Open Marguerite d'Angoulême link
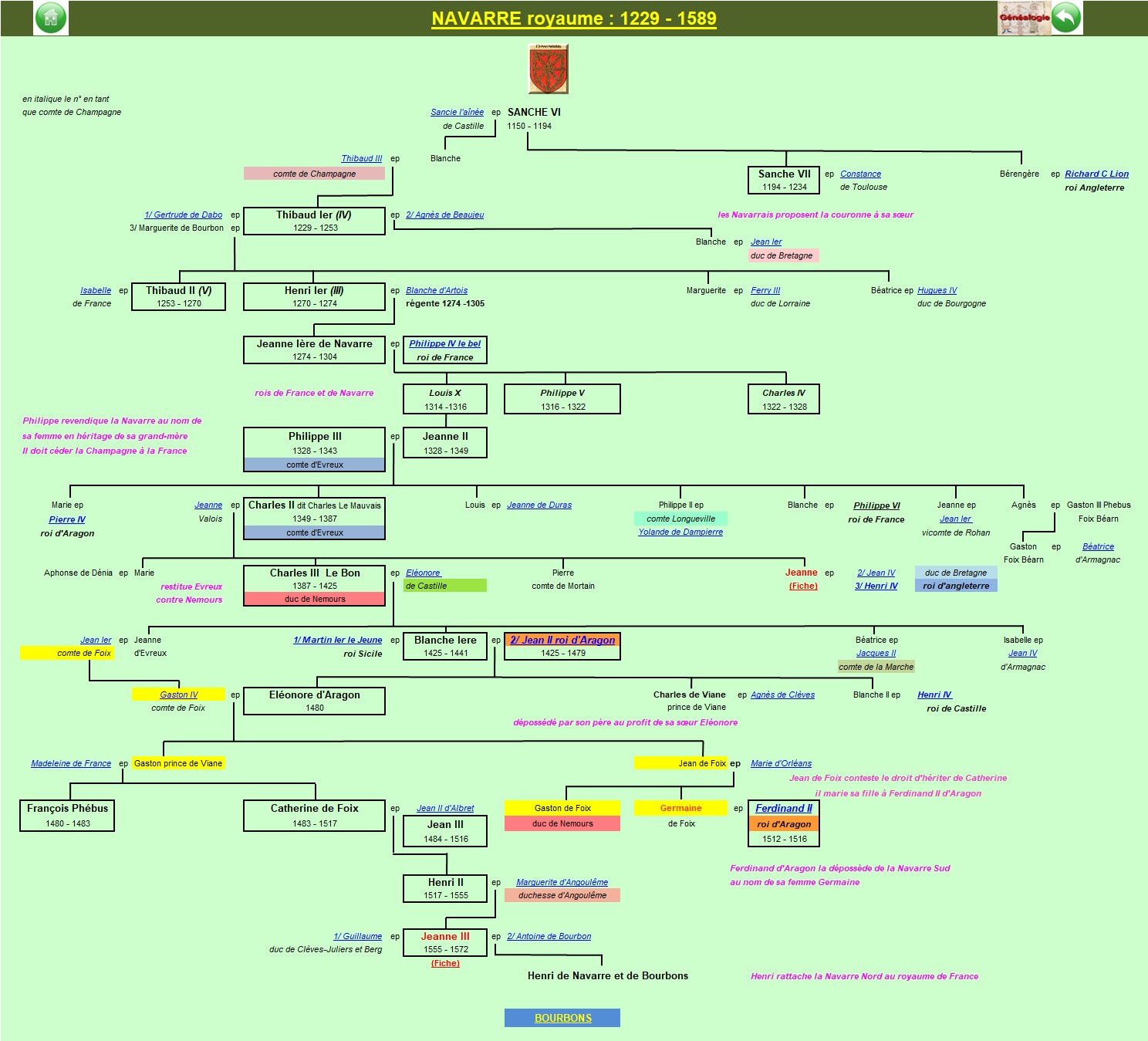 click(x=562, y=882)
